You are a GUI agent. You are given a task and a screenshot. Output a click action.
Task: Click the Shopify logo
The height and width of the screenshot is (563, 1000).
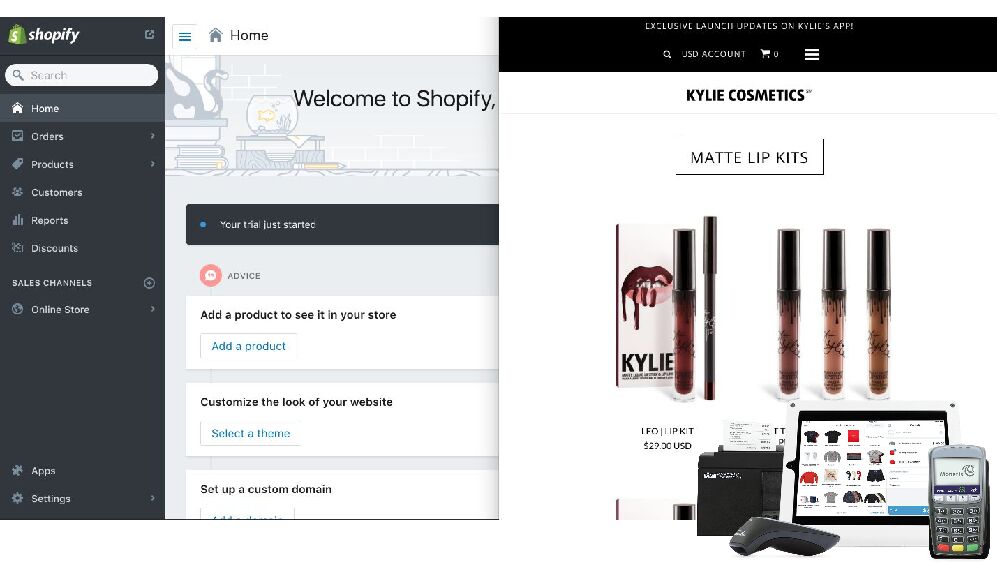click(44, 34)
